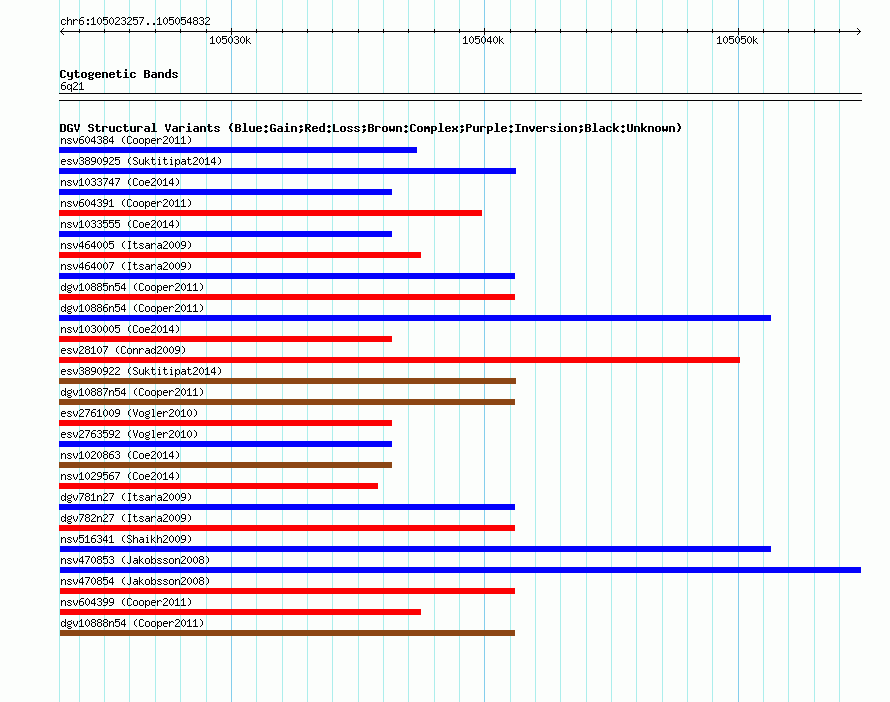Click the nsv470854 (Jakobsson2008) label
Image resolution: width=890 pixels, height=702 pixels.
(135, 581)
